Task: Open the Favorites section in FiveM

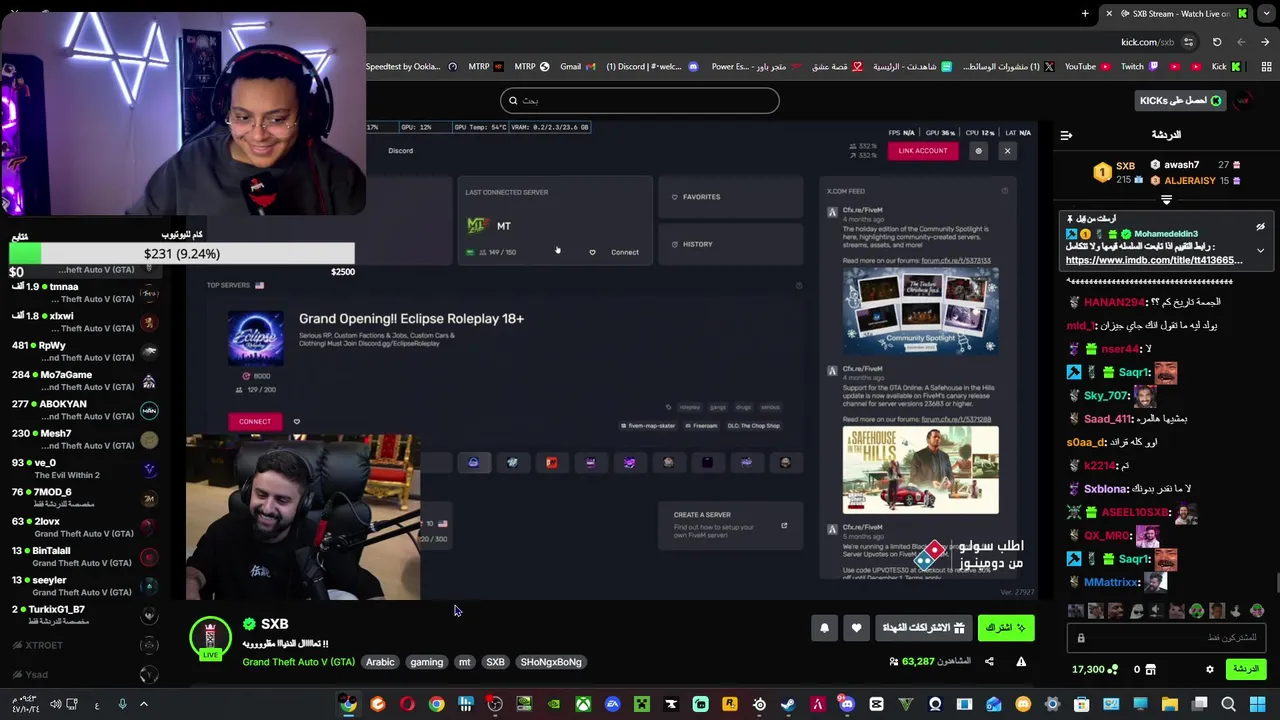Action: (x=730, y=197)
